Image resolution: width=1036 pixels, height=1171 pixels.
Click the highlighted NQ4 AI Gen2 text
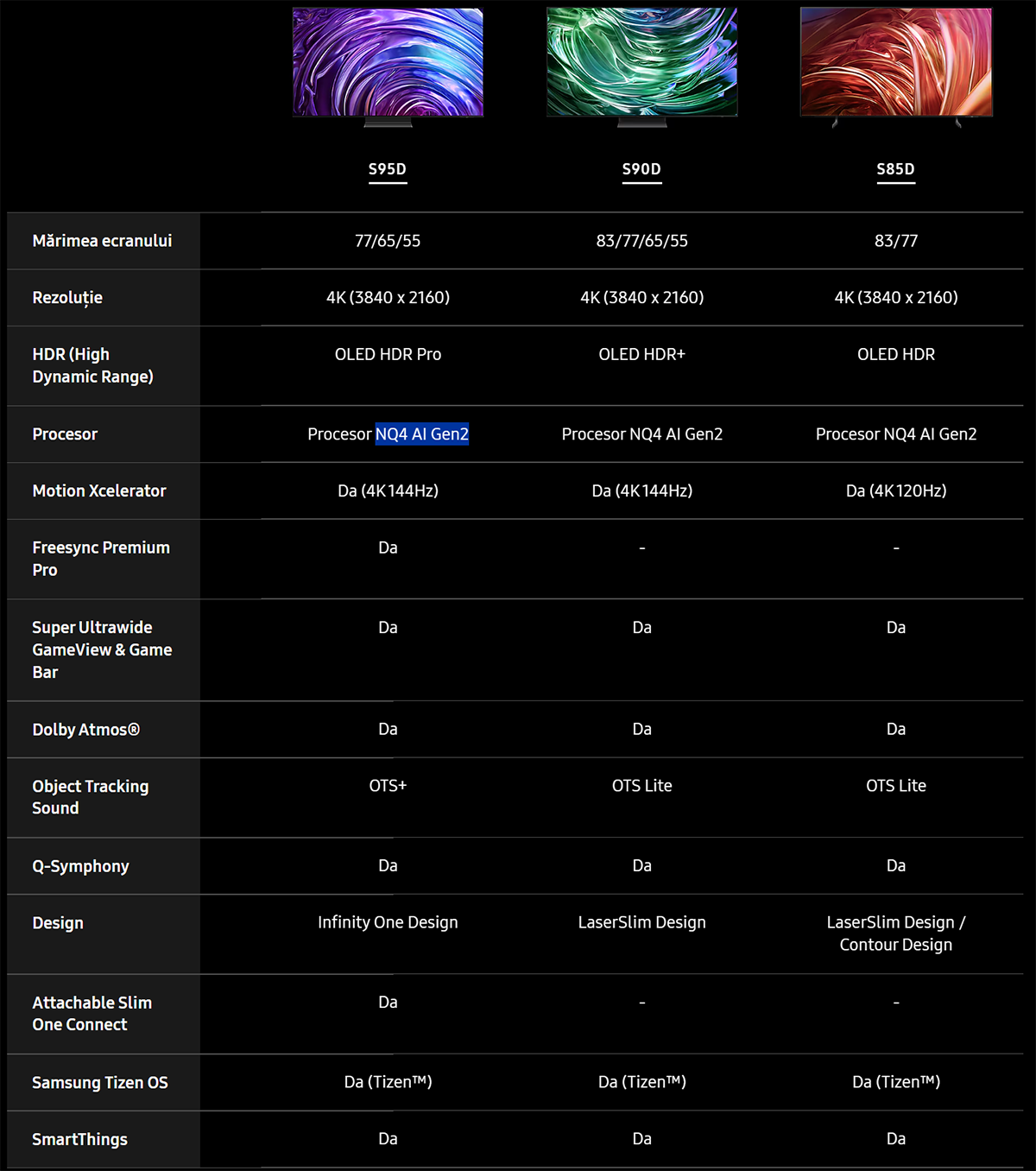pyautogui.click(x=422, y=434)
